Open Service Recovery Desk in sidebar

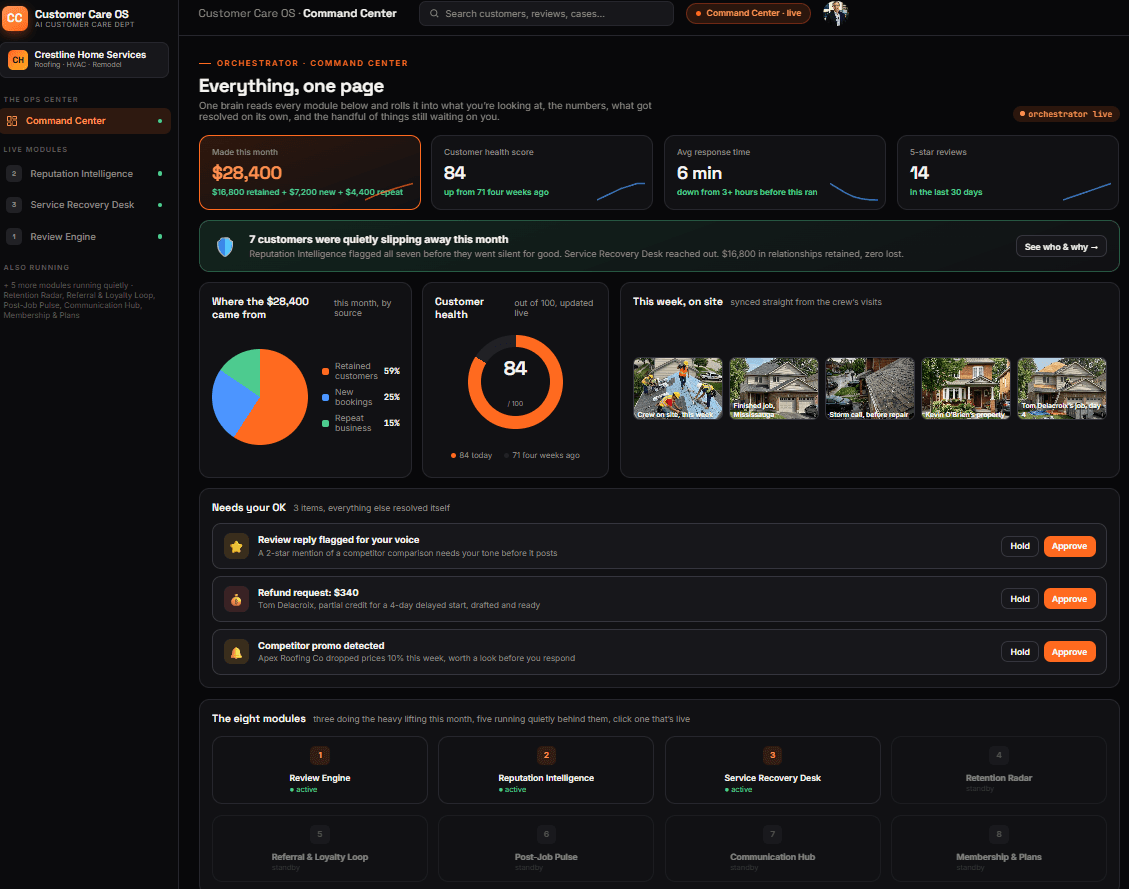tap(86, 205)
